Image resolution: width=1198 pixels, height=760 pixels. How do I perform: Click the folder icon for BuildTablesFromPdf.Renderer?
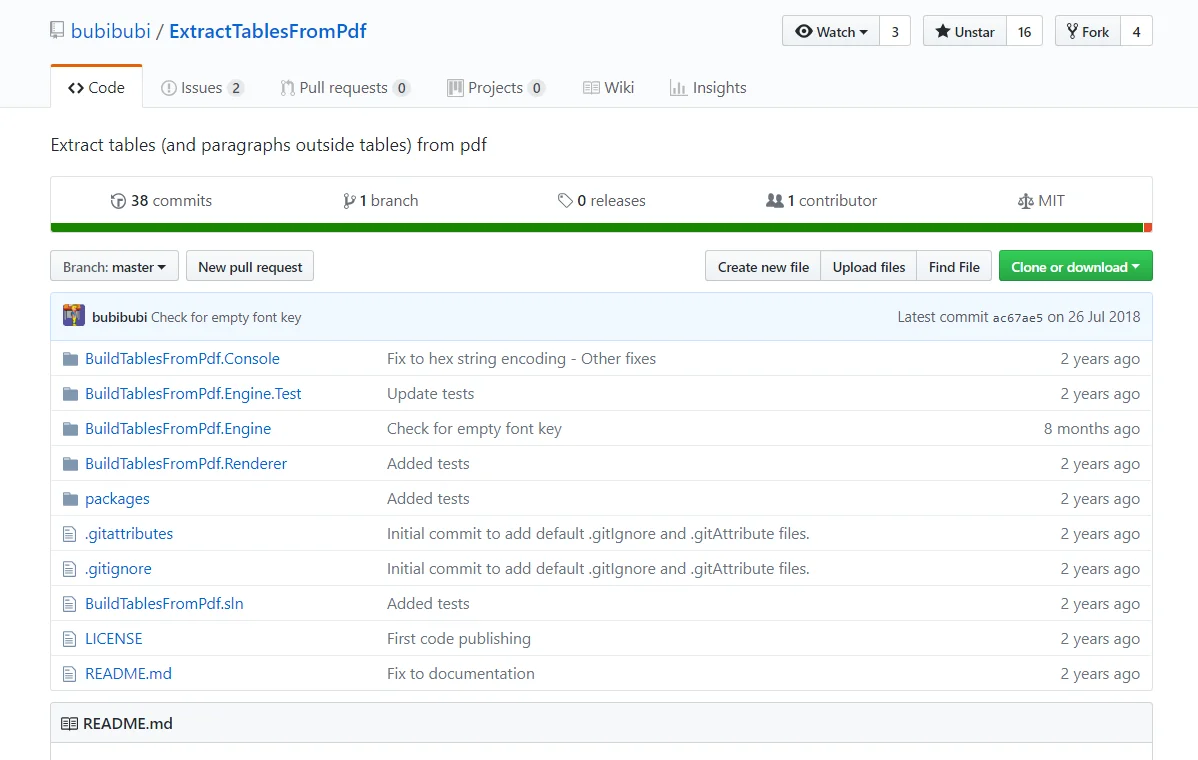click(70, 464)
